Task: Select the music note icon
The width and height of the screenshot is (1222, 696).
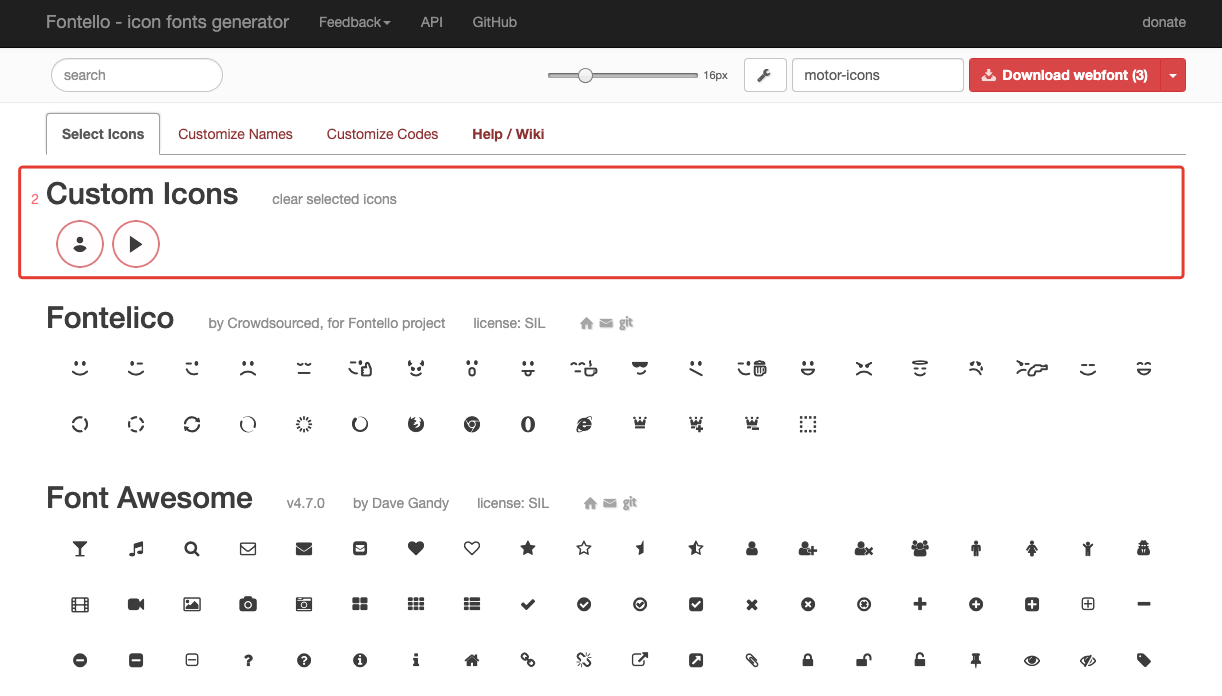Action: (136, 548)
